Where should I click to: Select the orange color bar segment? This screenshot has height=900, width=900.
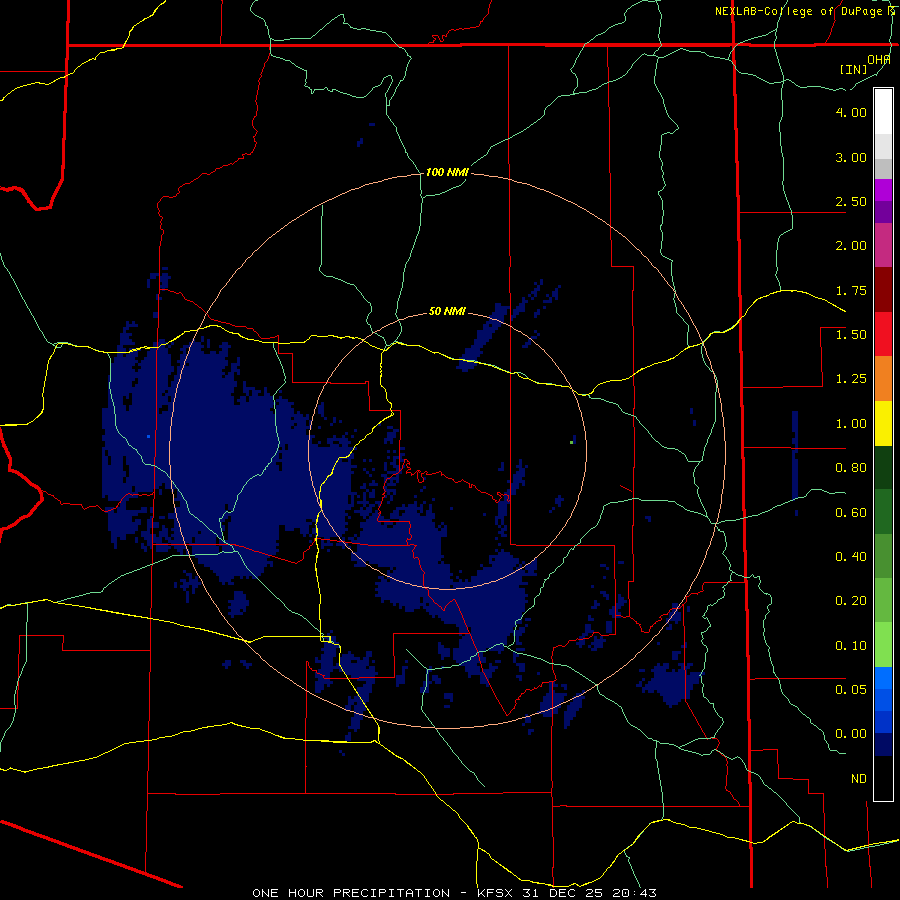[883, 378]
